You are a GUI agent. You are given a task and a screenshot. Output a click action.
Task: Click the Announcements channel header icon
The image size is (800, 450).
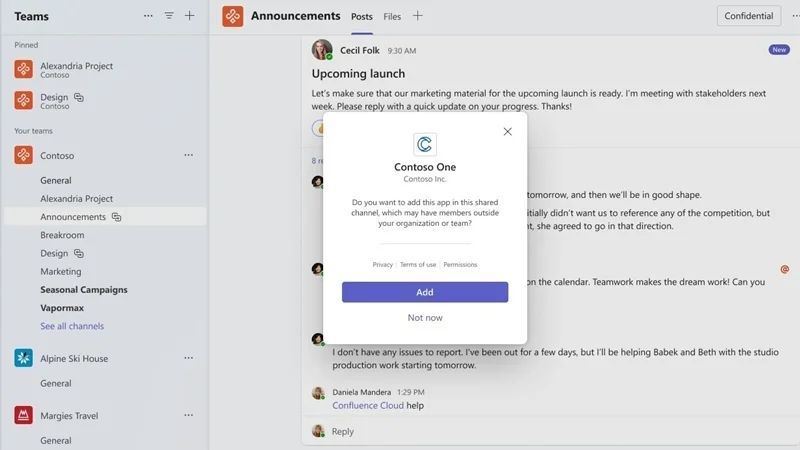tap(233, 16)
